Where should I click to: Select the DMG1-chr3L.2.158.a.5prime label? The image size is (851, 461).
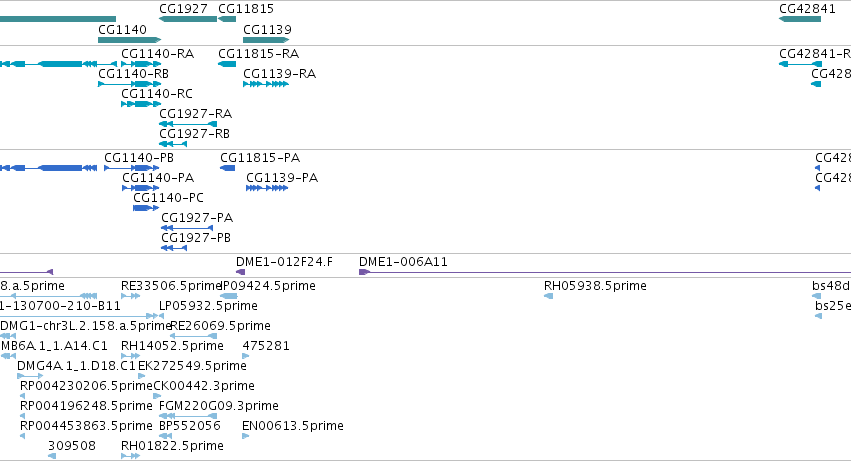(x=86, y=326)
